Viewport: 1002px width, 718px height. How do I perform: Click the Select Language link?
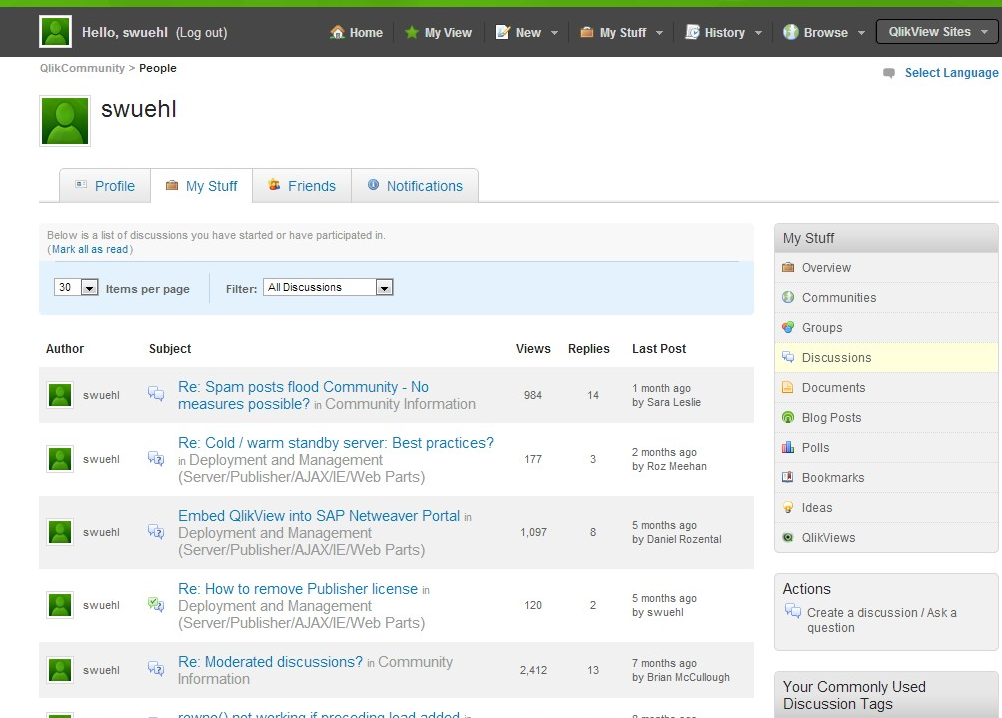coord(951,73)
